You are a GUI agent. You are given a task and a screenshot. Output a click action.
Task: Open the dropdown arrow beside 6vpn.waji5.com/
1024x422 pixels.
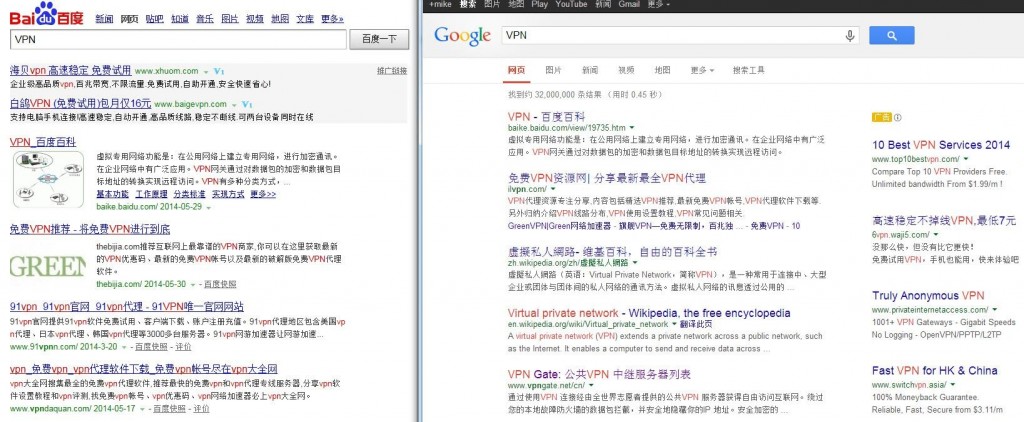935,234
